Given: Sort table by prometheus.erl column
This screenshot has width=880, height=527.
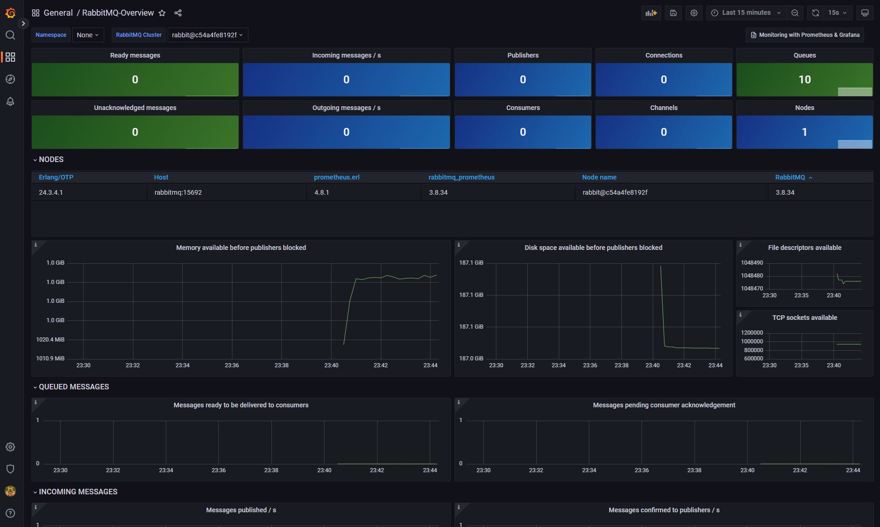Looking at the screenshot, I should point(337,177).
